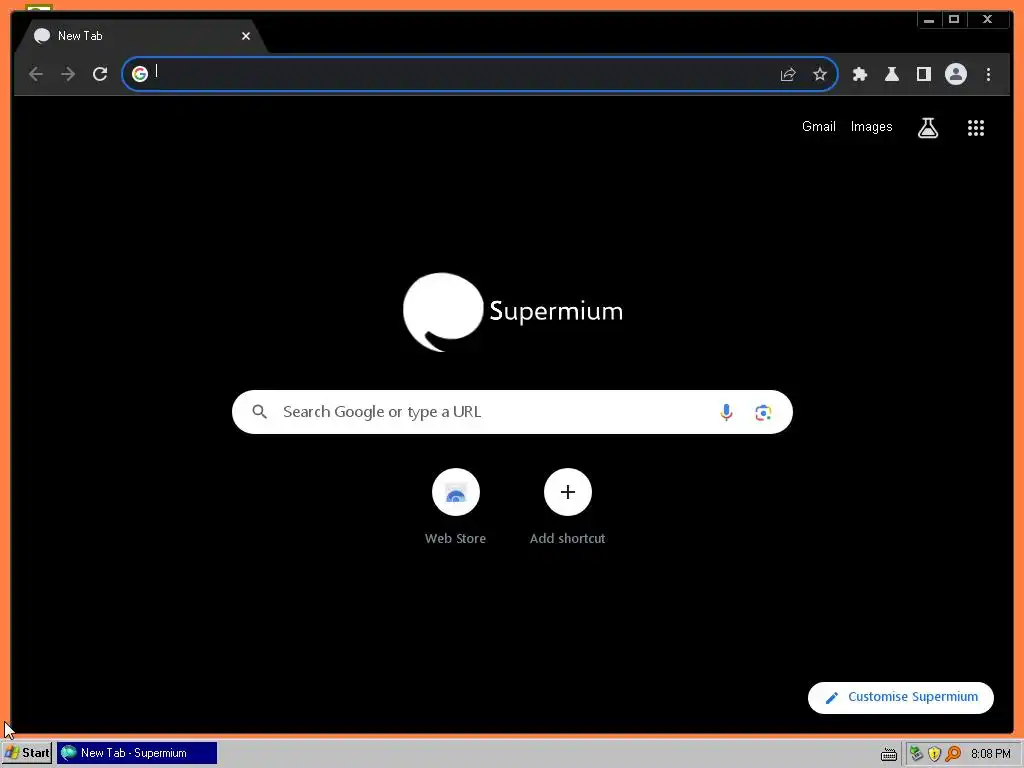Start voice search with microphone icon
Screen dimensions: 1024x768
point(726,412)
